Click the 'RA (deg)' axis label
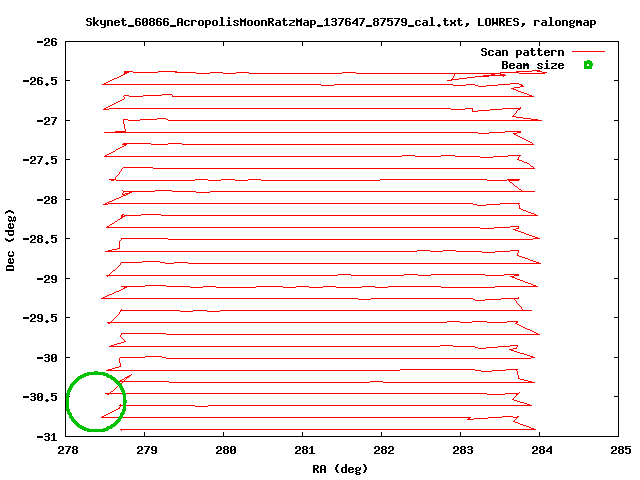The height and width of the screenshot is (480, 640). click(x=340, y=469)
